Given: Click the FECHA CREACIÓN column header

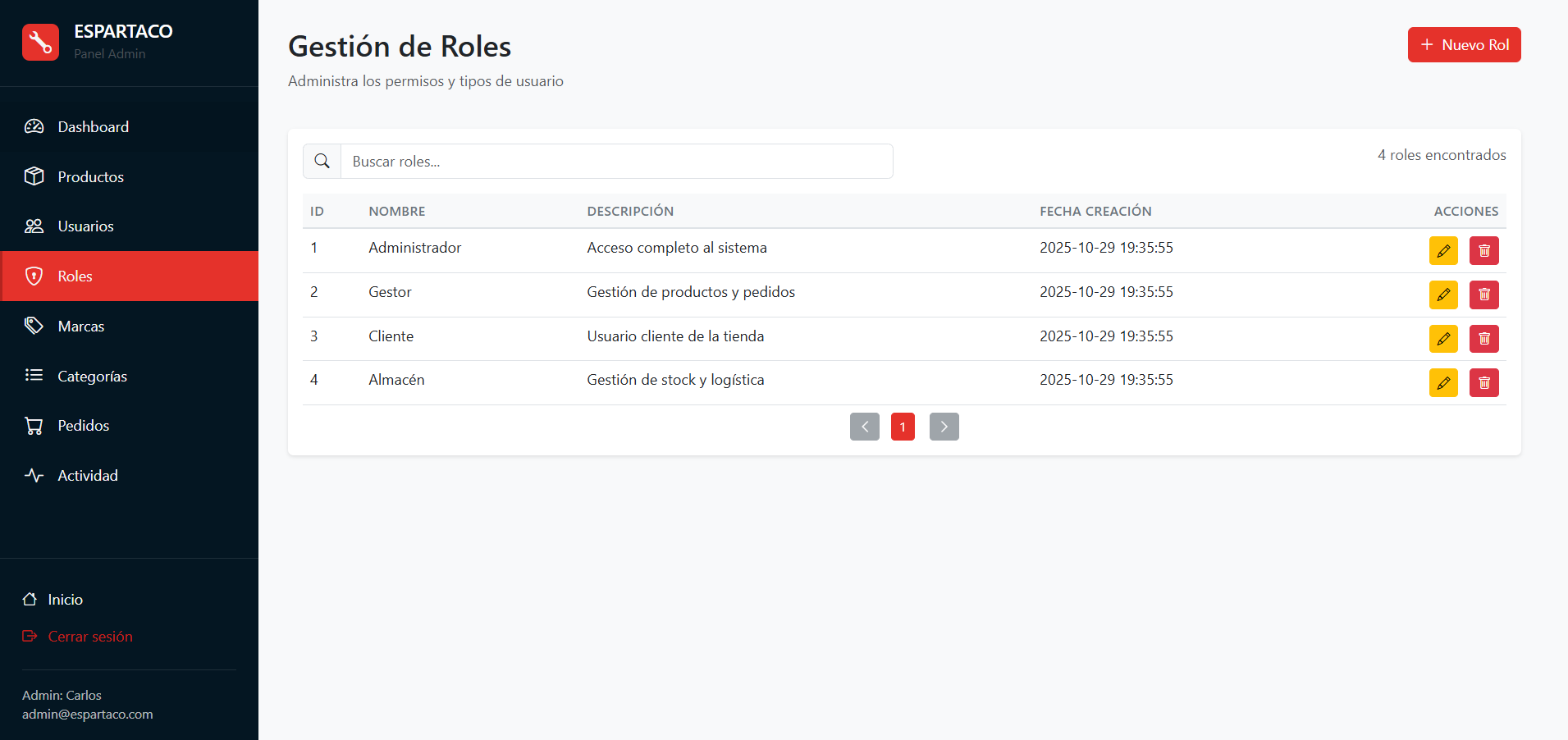Looking at the screenshot, I should [1095, 211].
